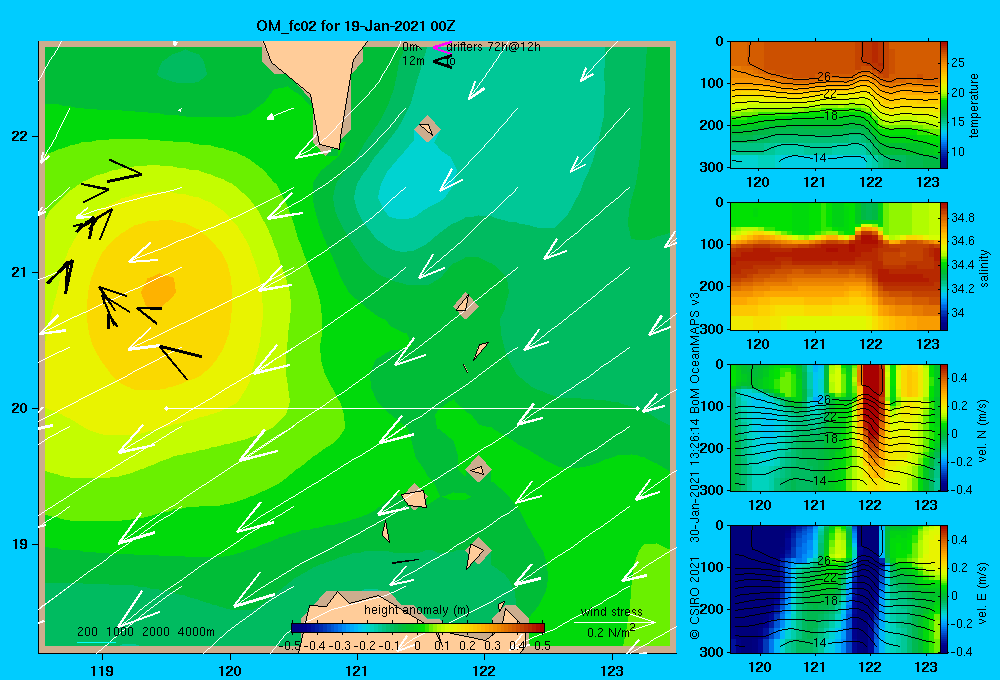Viewport: 1000px width, 680px height.
Task: Click longitude label '123' below main map
Action: coord(612,670)
